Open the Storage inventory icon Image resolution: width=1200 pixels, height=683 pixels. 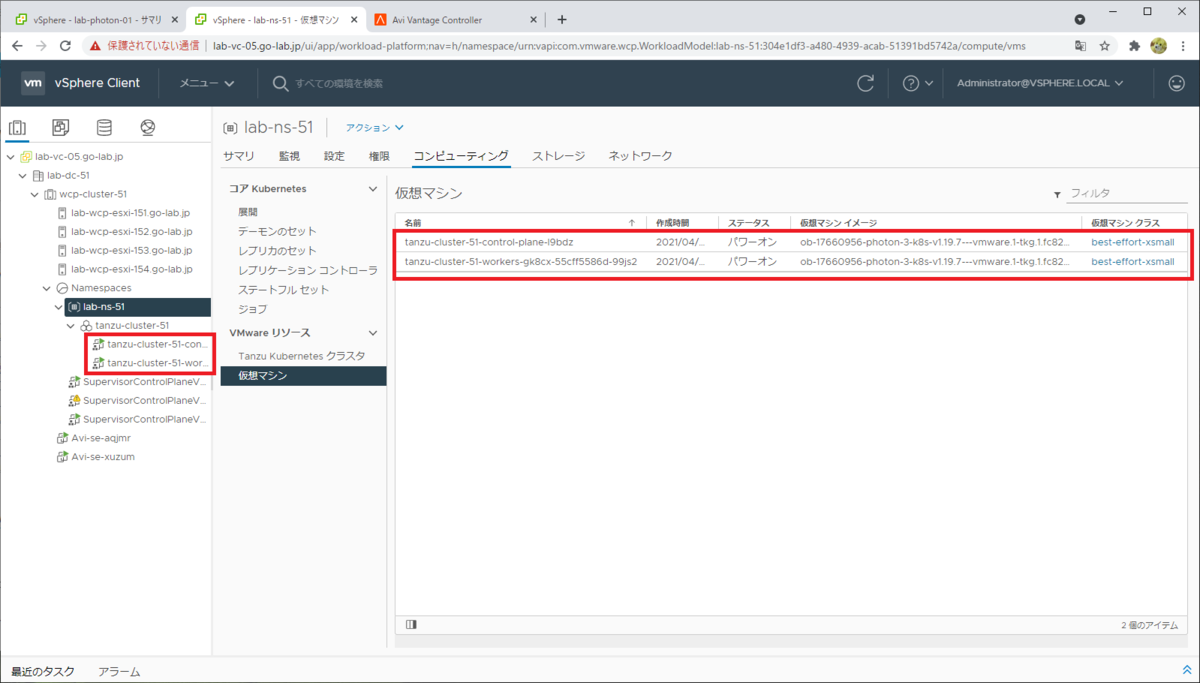point(104,128)
